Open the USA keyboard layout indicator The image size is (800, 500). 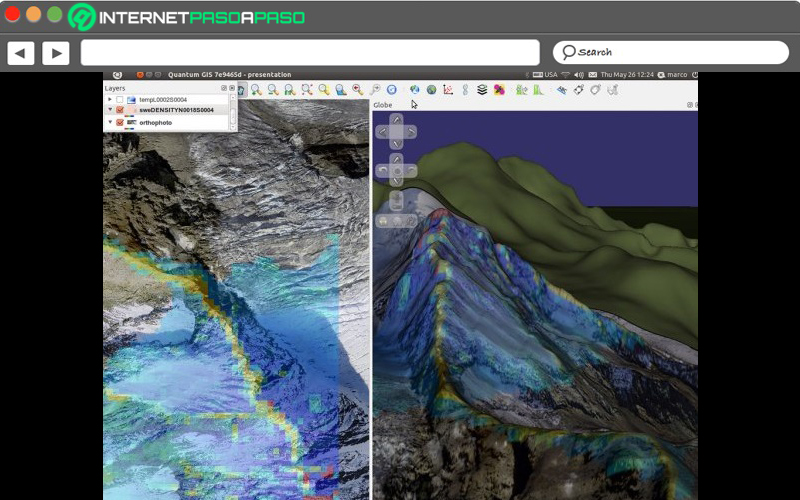[x=545, y=75]
